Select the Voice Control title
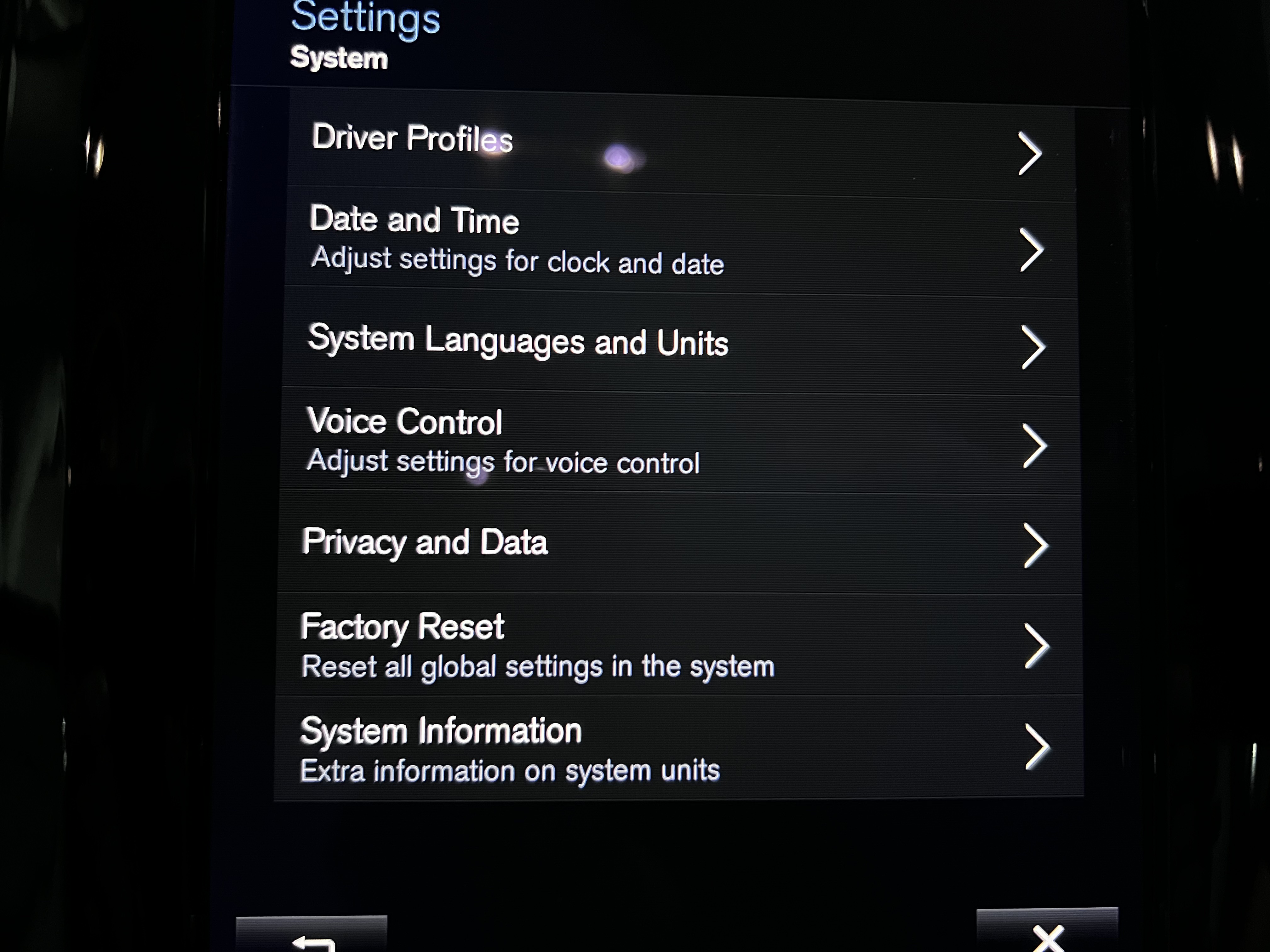 coord(405,421)
